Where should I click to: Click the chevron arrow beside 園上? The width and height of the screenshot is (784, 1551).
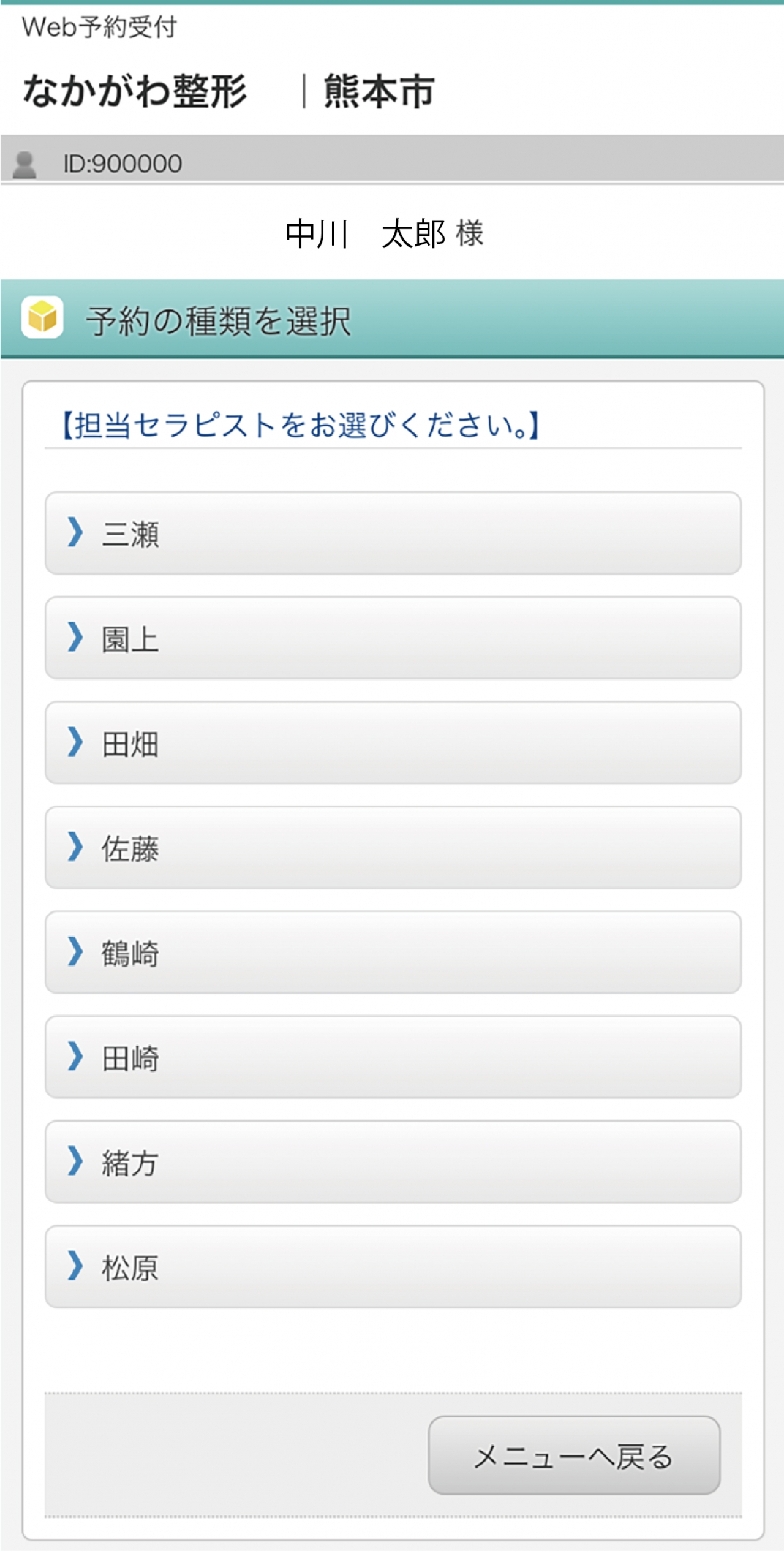click(75, 637)
